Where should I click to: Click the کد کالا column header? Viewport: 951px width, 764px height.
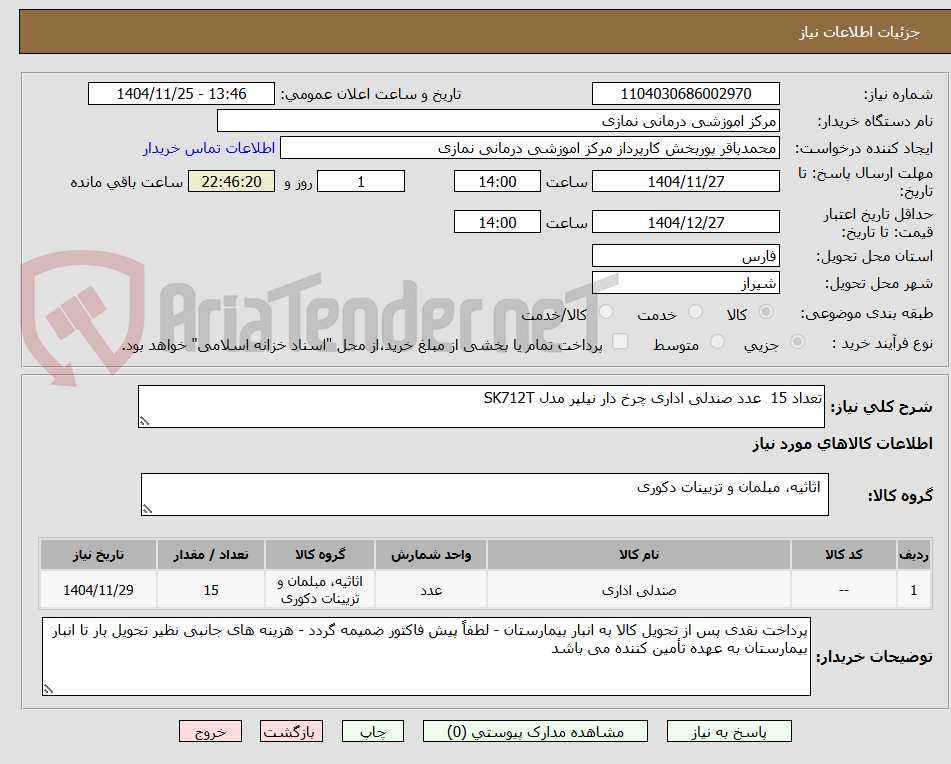pyautogui.click(x=844, y=555)
